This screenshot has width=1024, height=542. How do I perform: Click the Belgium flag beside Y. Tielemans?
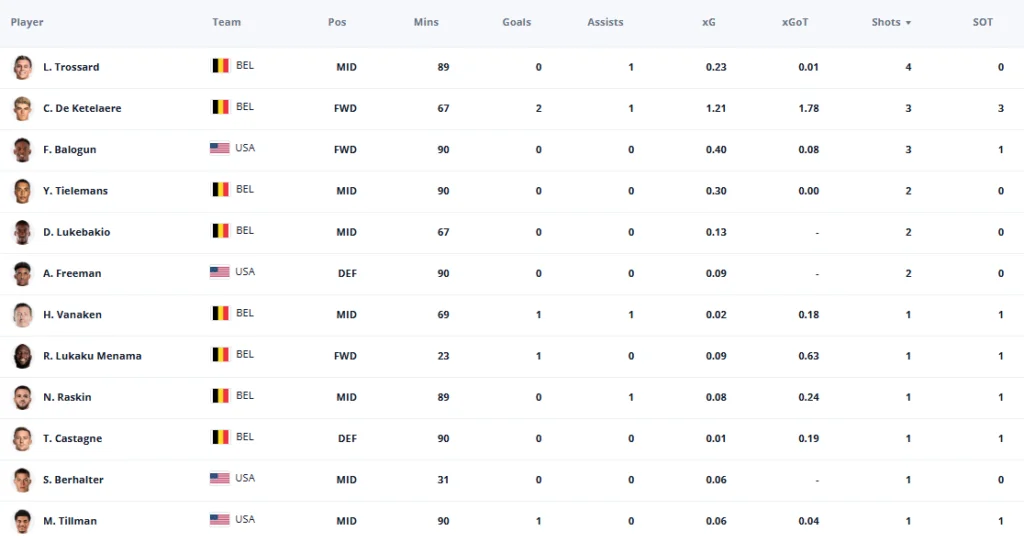tap(220, 189)
